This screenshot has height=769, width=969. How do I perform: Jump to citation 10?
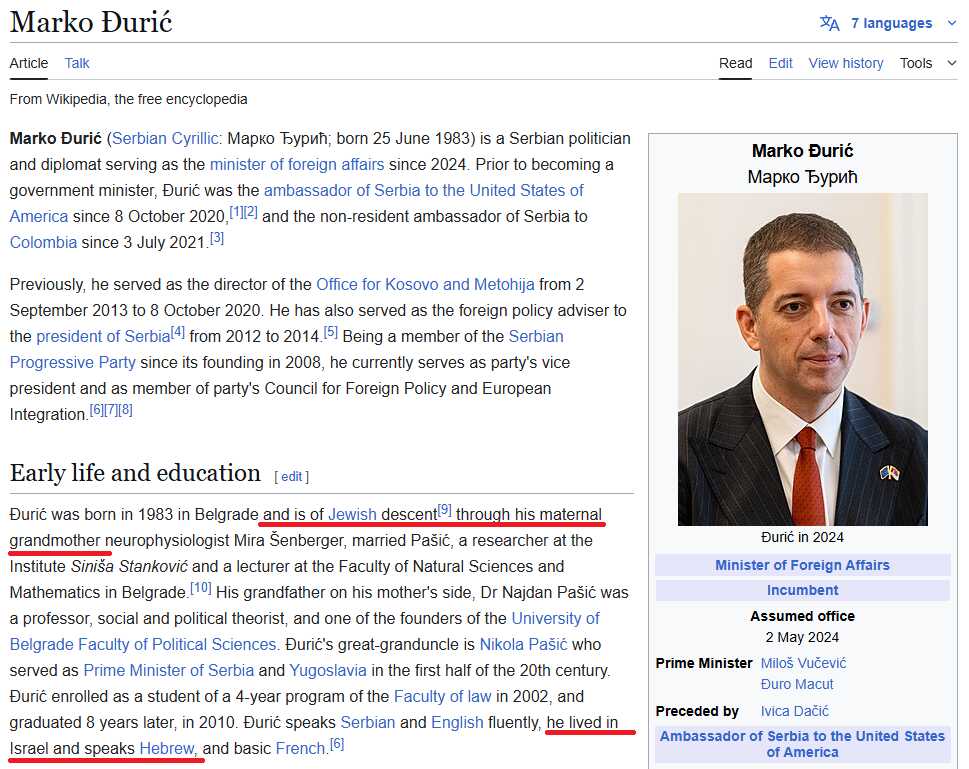point(201,588)
